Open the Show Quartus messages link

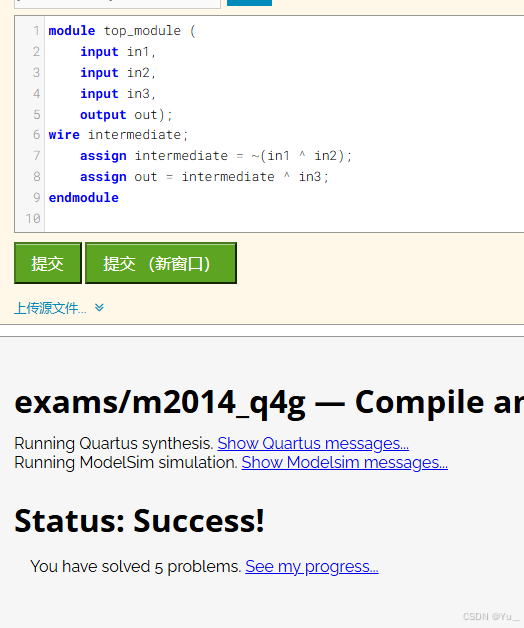coord(313,443)
